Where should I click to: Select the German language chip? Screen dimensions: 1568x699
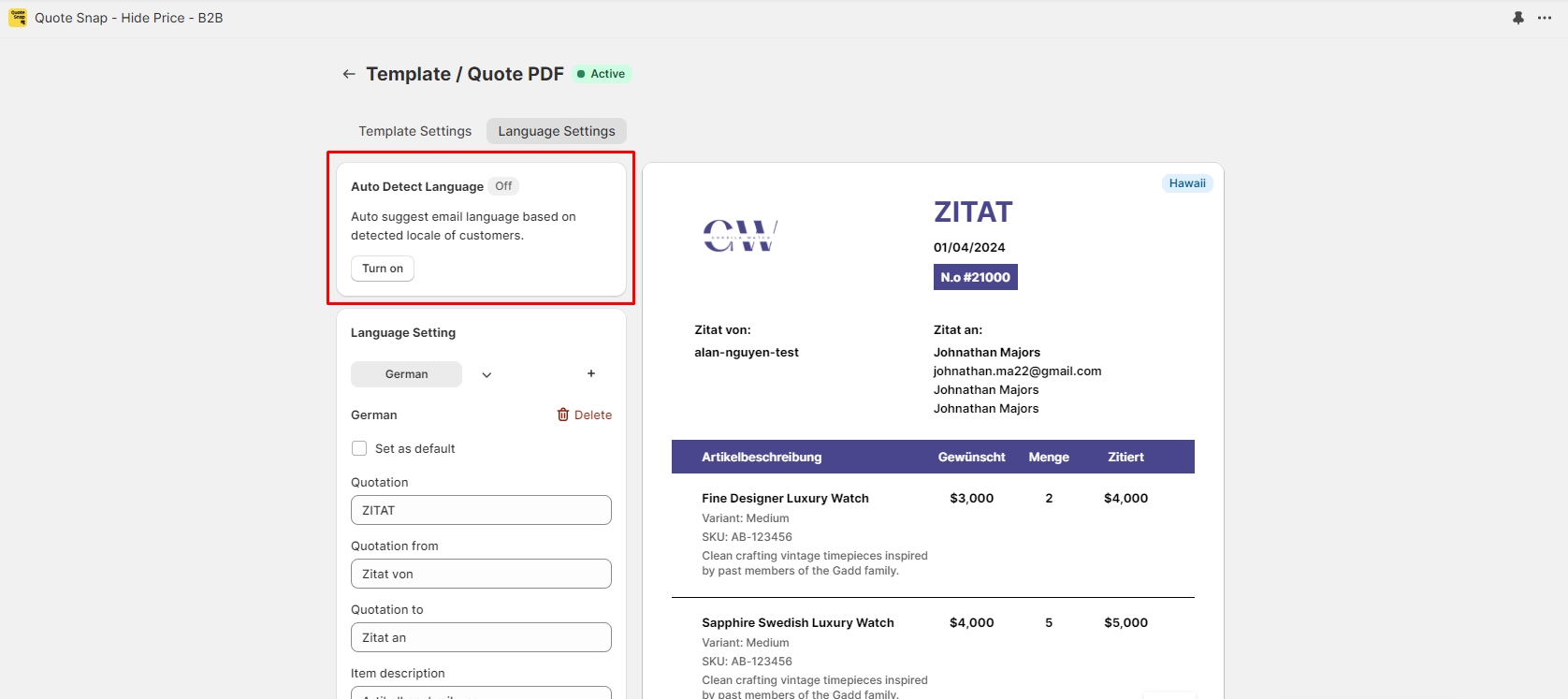coord(406,374)
